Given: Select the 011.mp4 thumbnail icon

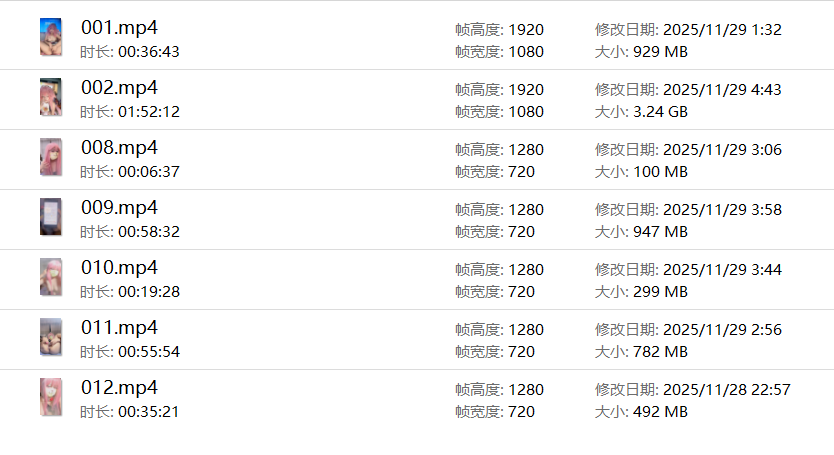Looking at the screenshot, I should (50, 337).
